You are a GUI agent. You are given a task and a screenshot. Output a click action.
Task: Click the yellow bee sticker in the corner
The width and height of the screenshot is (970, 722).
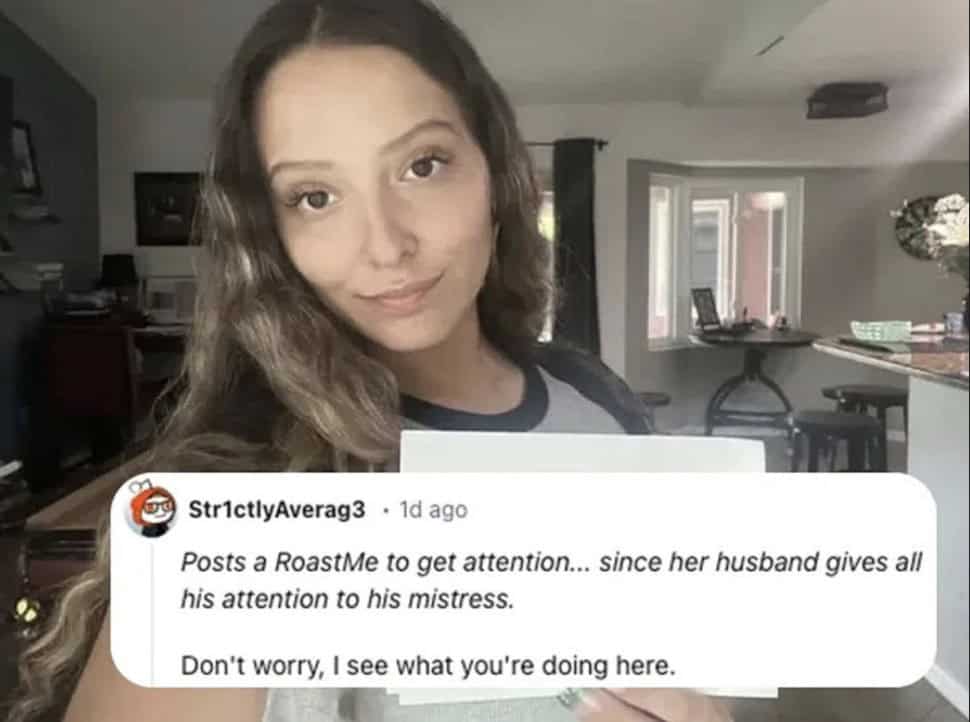(x=26, y=610)
